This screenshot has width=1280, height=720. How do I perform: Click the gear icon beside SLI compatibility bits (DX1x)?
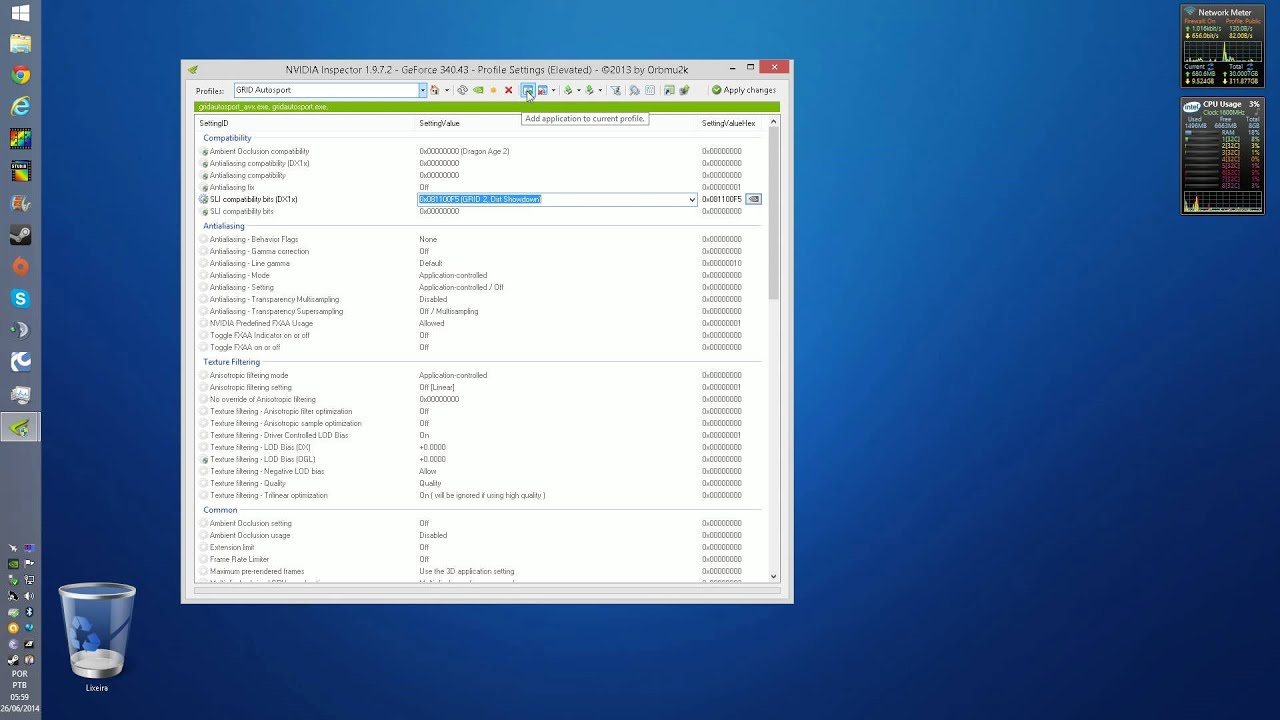(x=204, y=199)
